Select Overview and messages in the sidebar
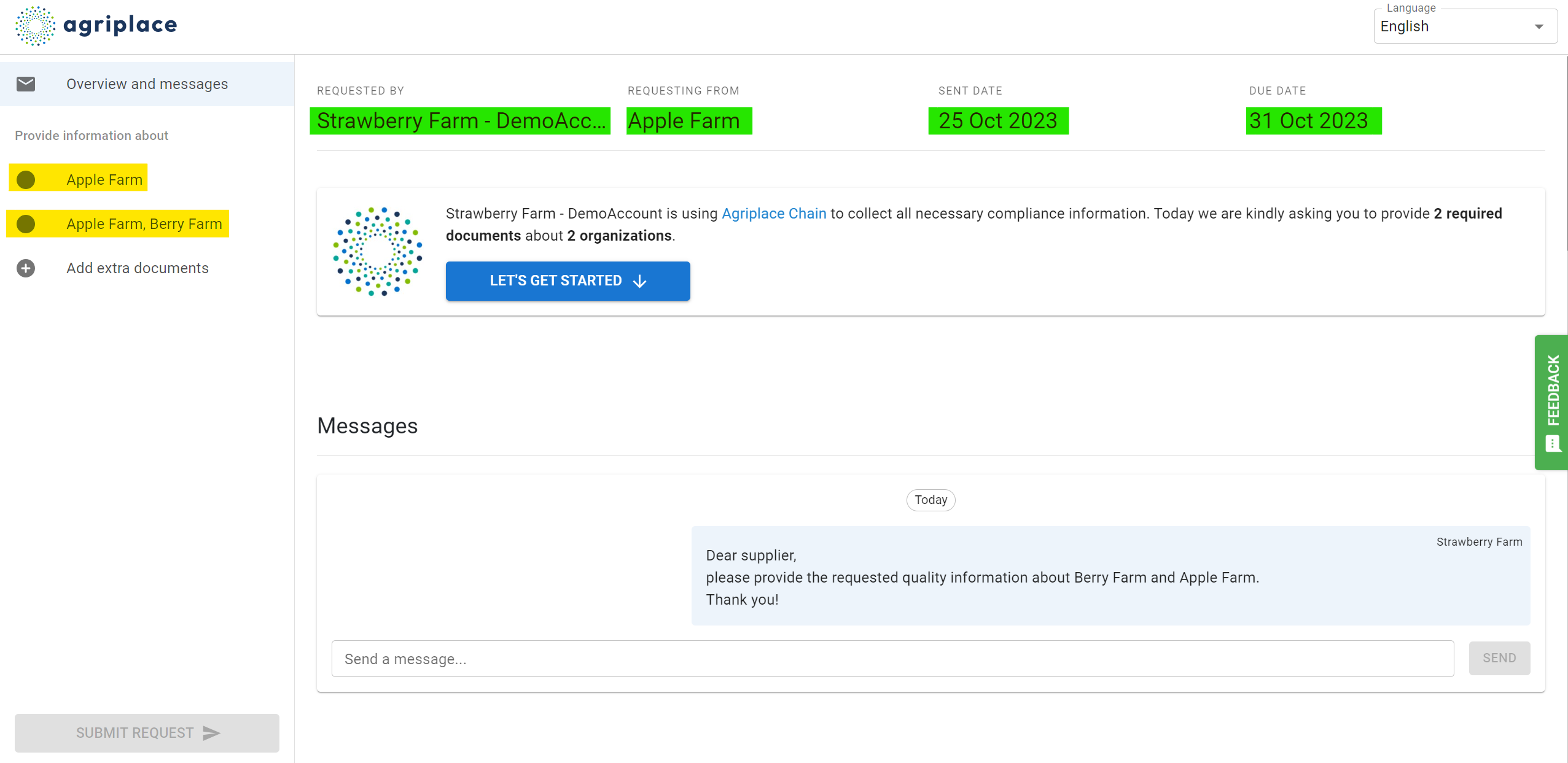 (x=147, y=84)
